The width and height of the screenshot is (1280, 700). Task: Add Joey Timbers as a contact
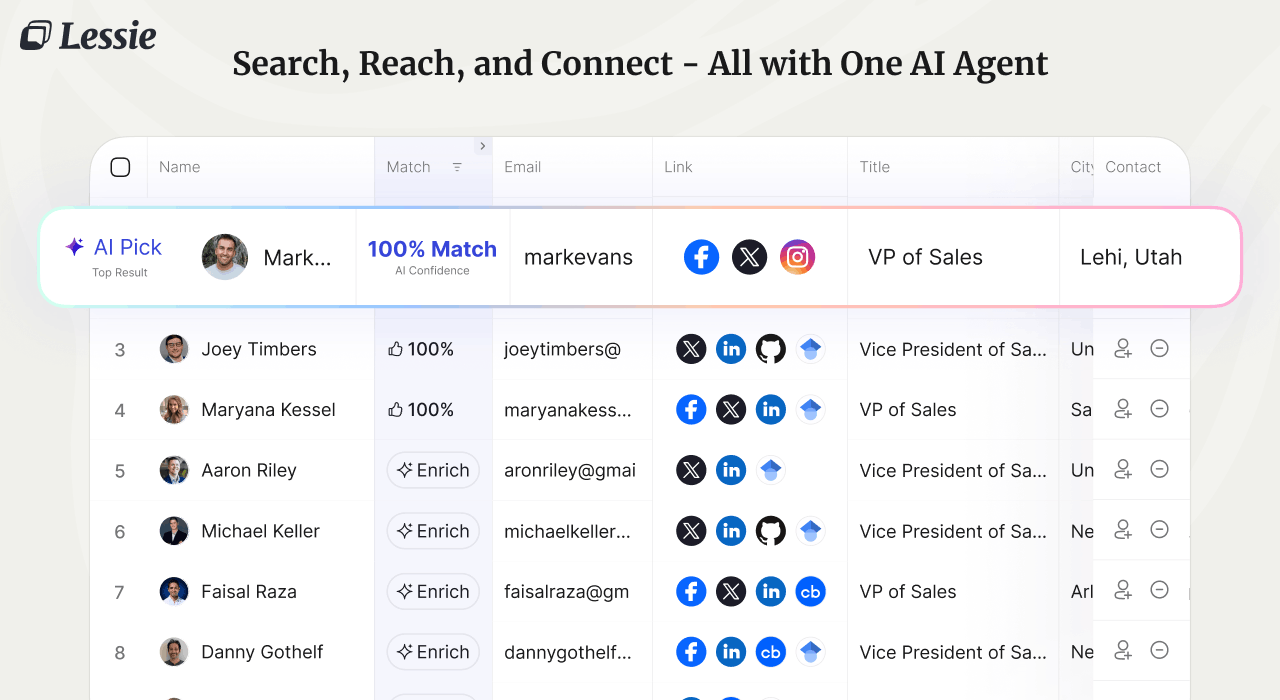[x=1123, y=349]
